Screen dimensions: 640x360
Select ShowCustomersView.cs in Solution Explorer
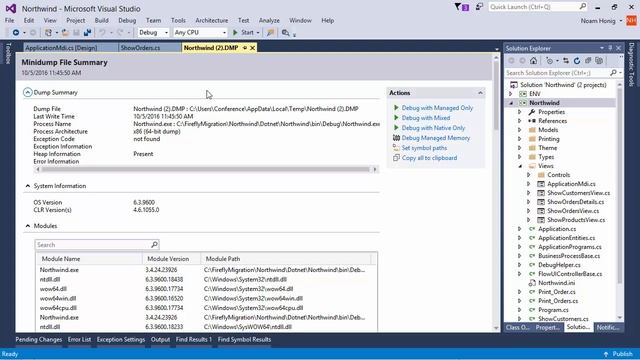578,193
